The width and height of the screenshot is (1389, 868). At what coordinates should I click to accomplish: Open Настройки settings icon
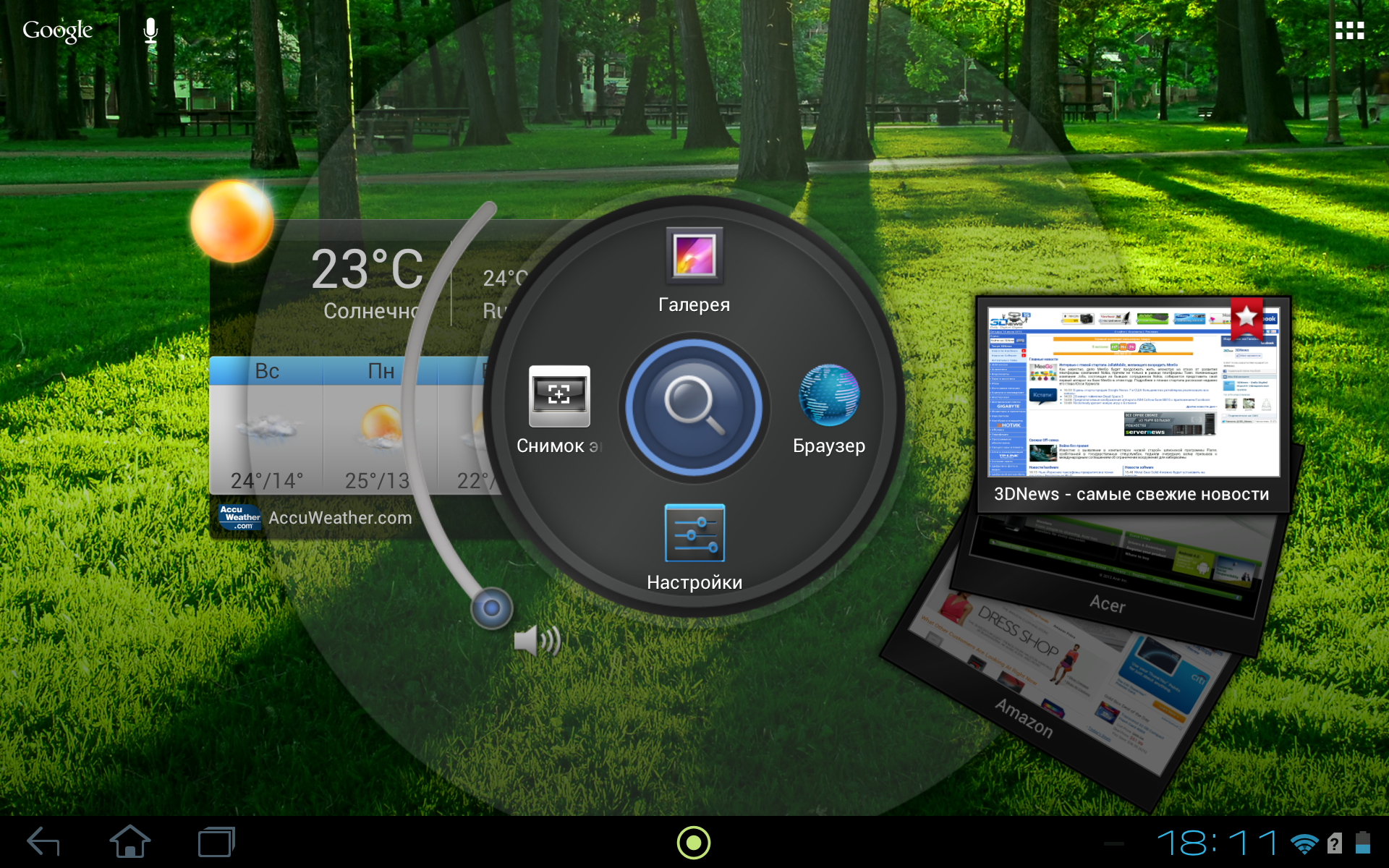[x=694, y=534]
